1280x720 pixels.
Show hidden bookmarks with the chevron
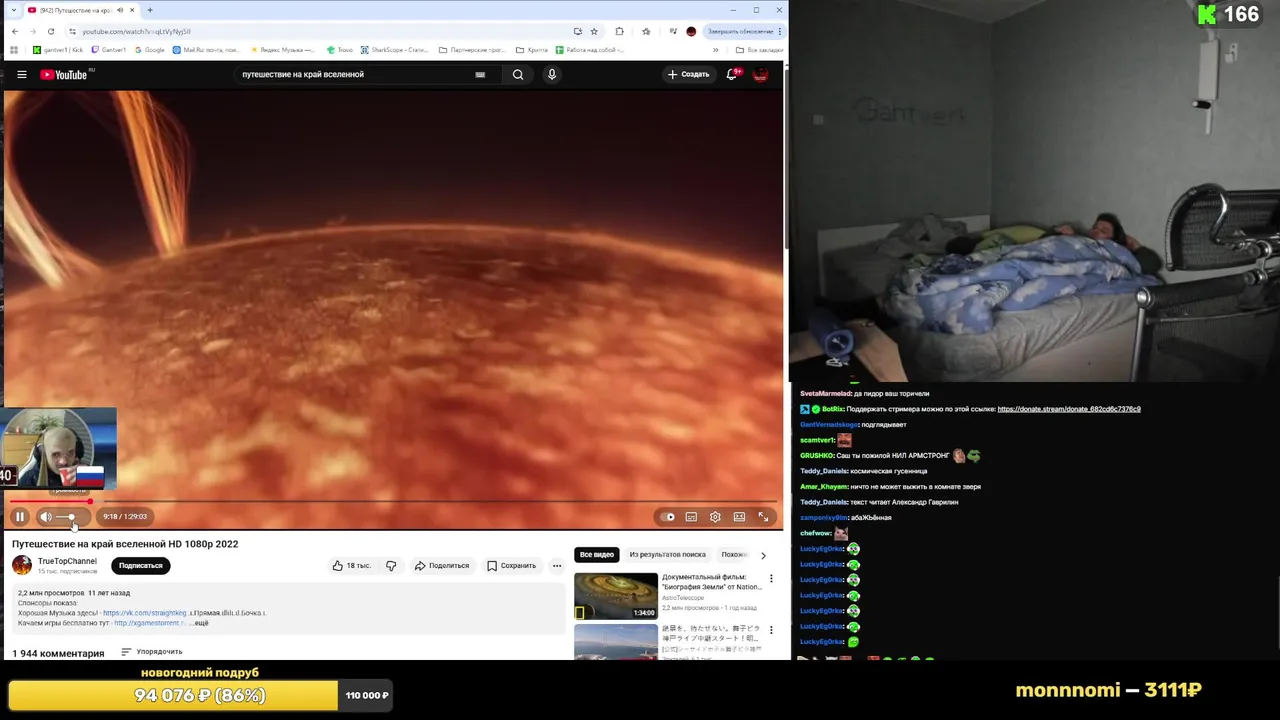tap(715, 49)
